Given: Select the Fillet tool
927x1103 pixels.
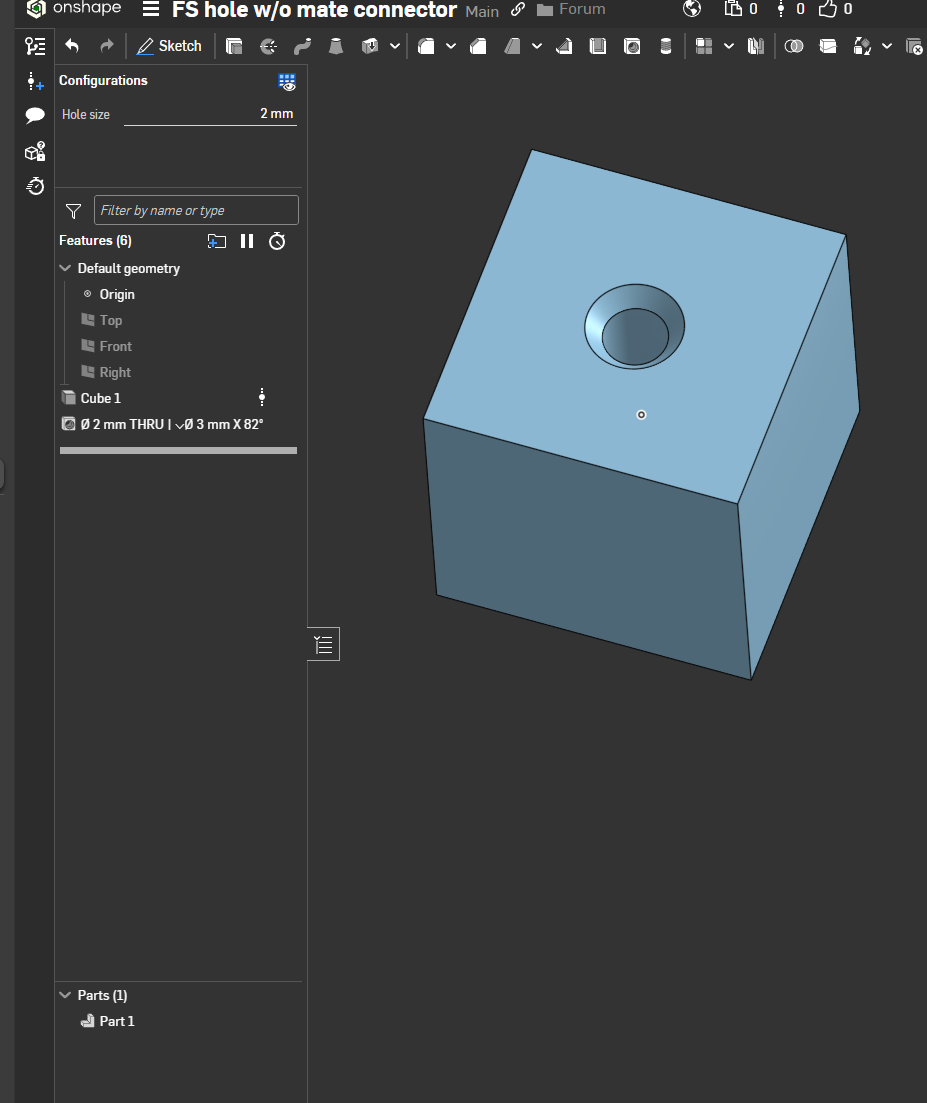Looking at the screenshot, I should (426, 46).
